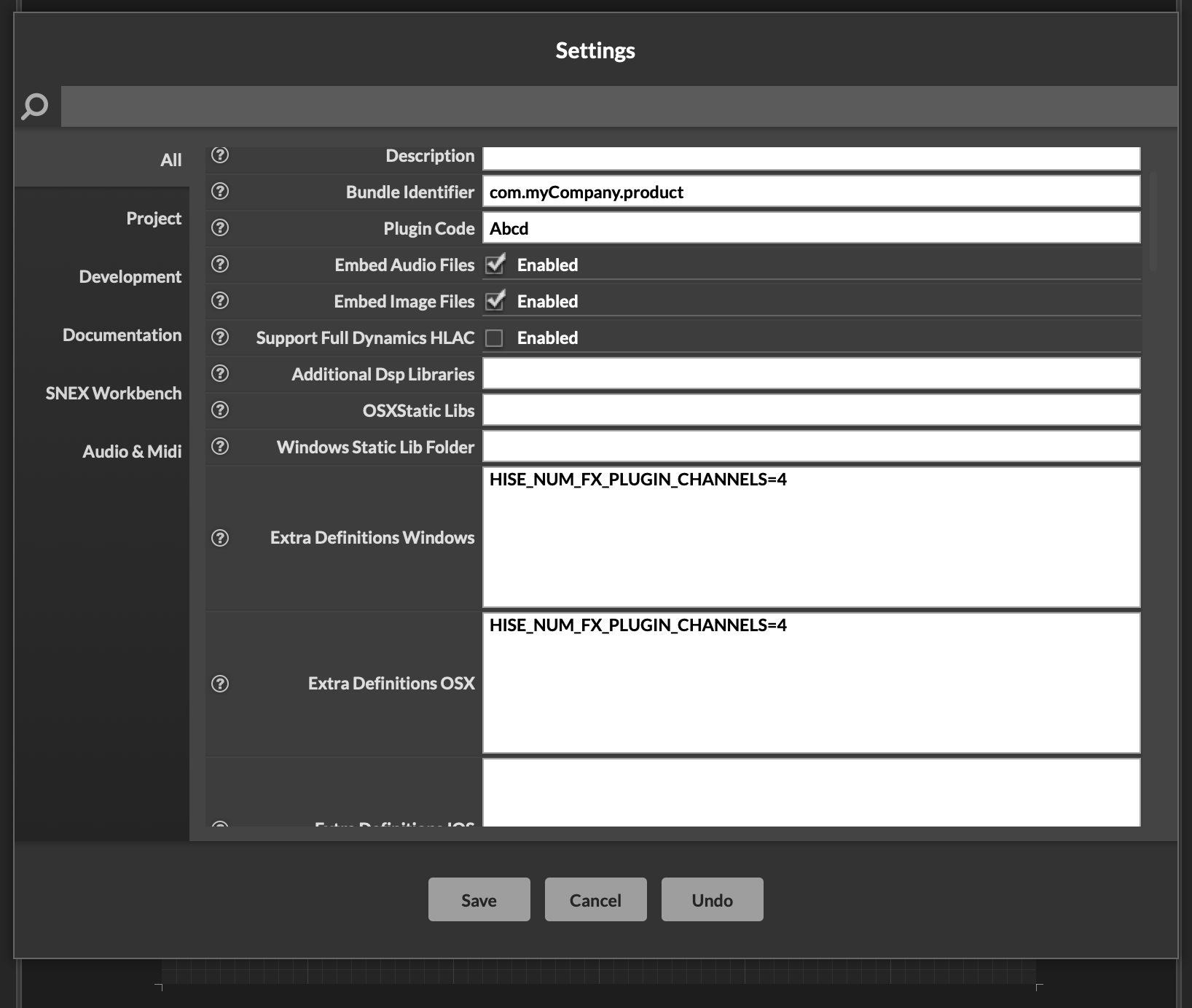Click the Undo button

(713, 899)
